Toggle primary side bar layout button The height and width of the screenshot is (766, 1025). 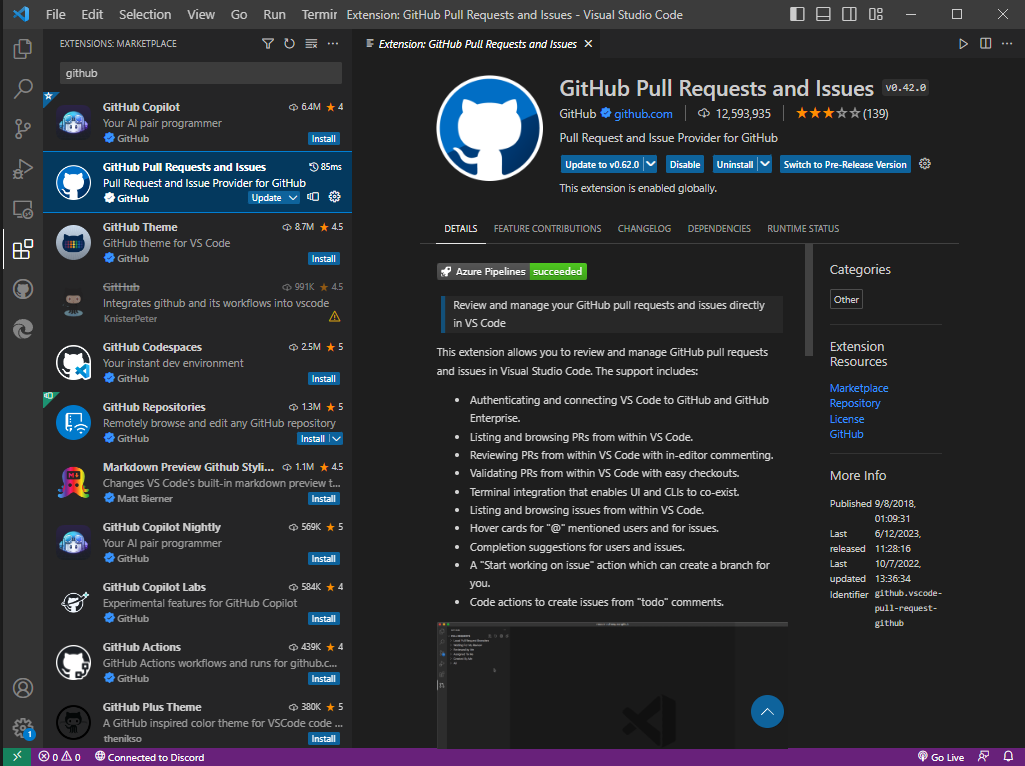click(x=797, y=14)
